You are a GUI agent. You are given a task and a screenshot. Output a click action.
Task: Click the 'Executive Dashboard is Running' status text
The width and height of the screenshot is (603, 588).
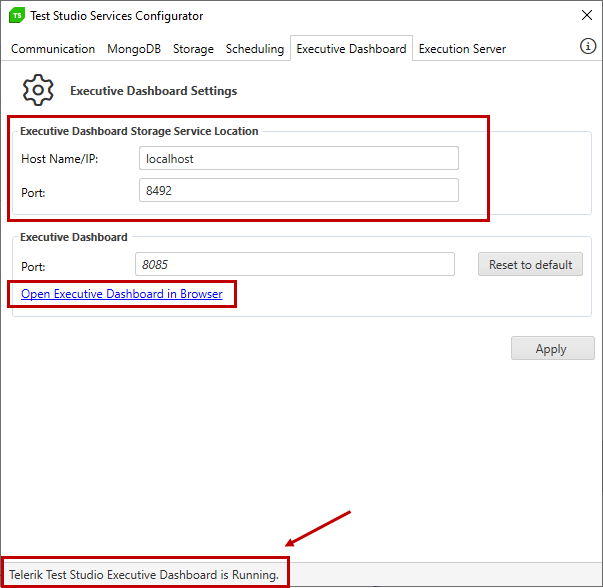[144, 575]
